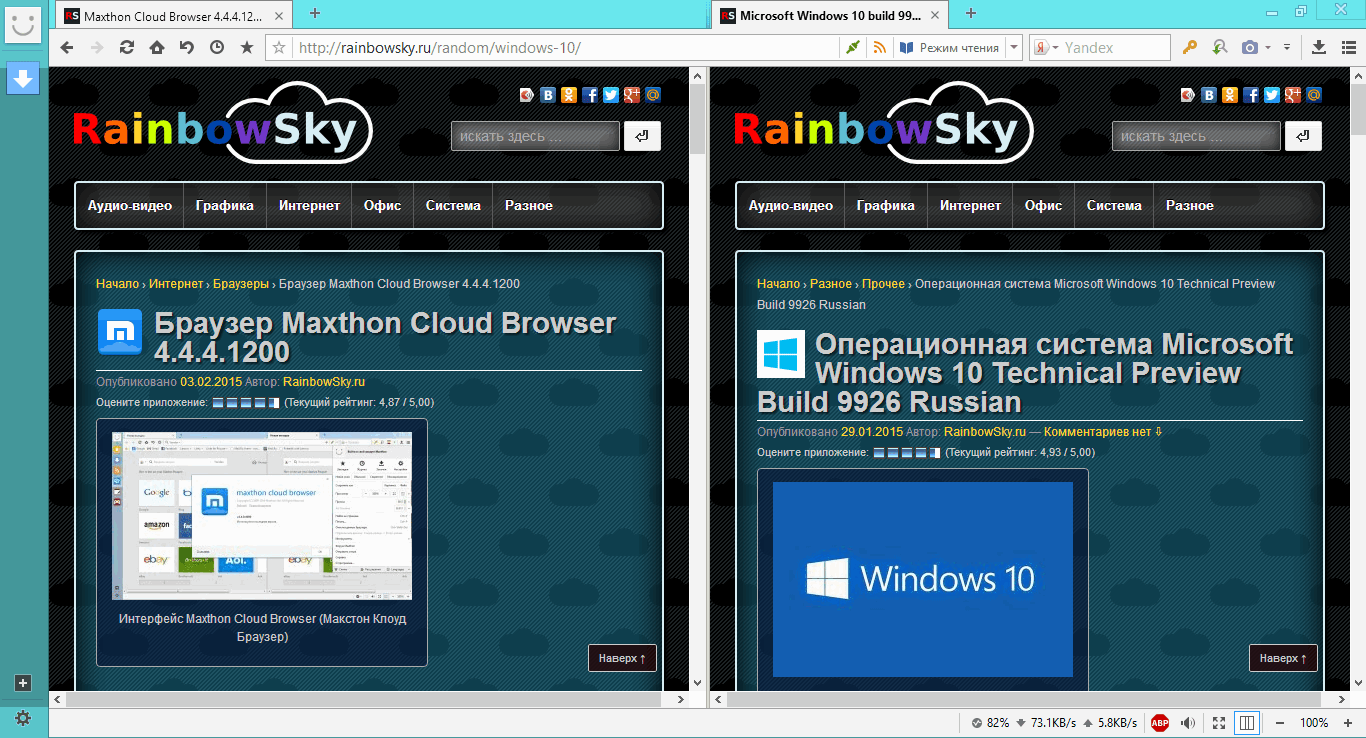Click искать здесь field on Maxthon page
This screenshot has height=738, width=1366.
point(535,136)
